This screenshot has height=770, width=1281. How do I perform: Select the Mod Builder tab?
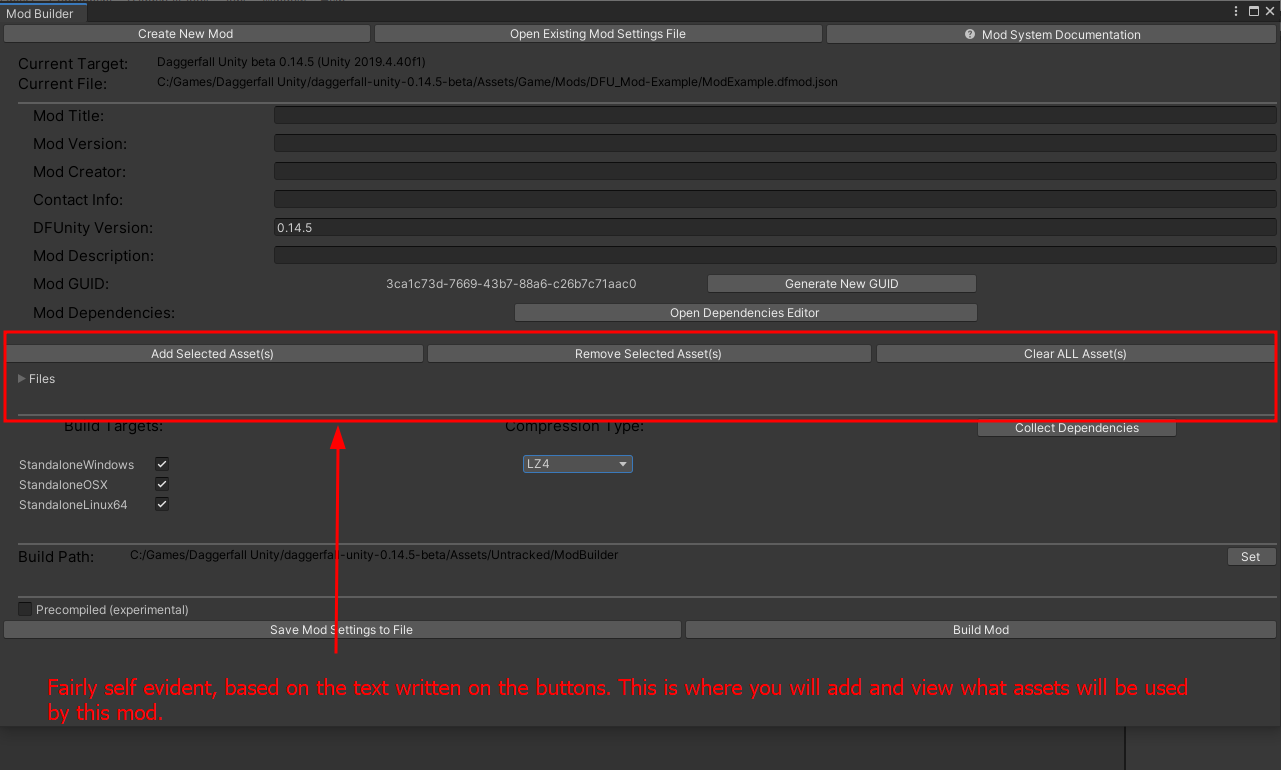pos(43,13)
